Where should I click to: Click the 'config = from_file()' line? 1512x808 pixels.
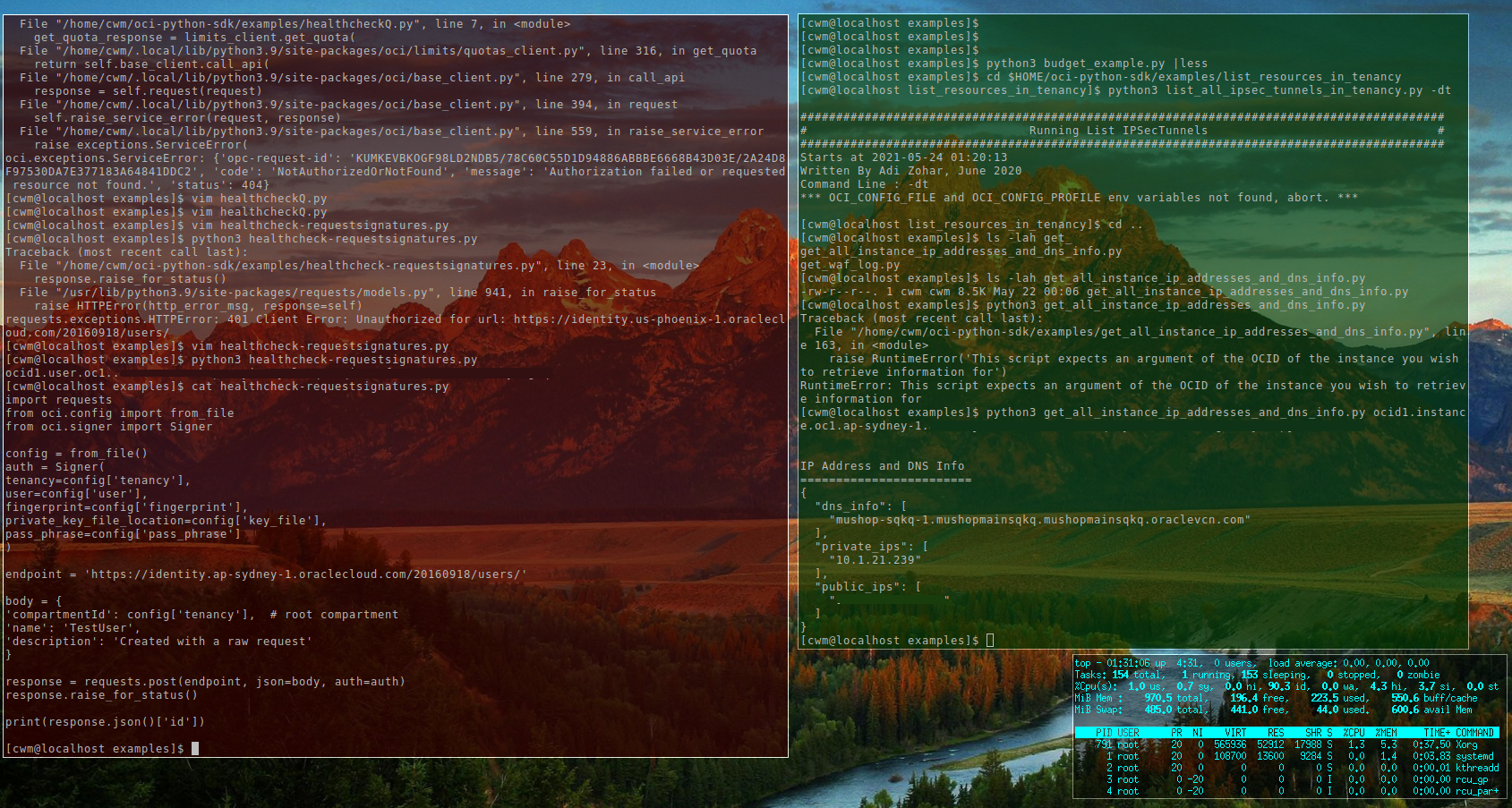coord(76,454)
